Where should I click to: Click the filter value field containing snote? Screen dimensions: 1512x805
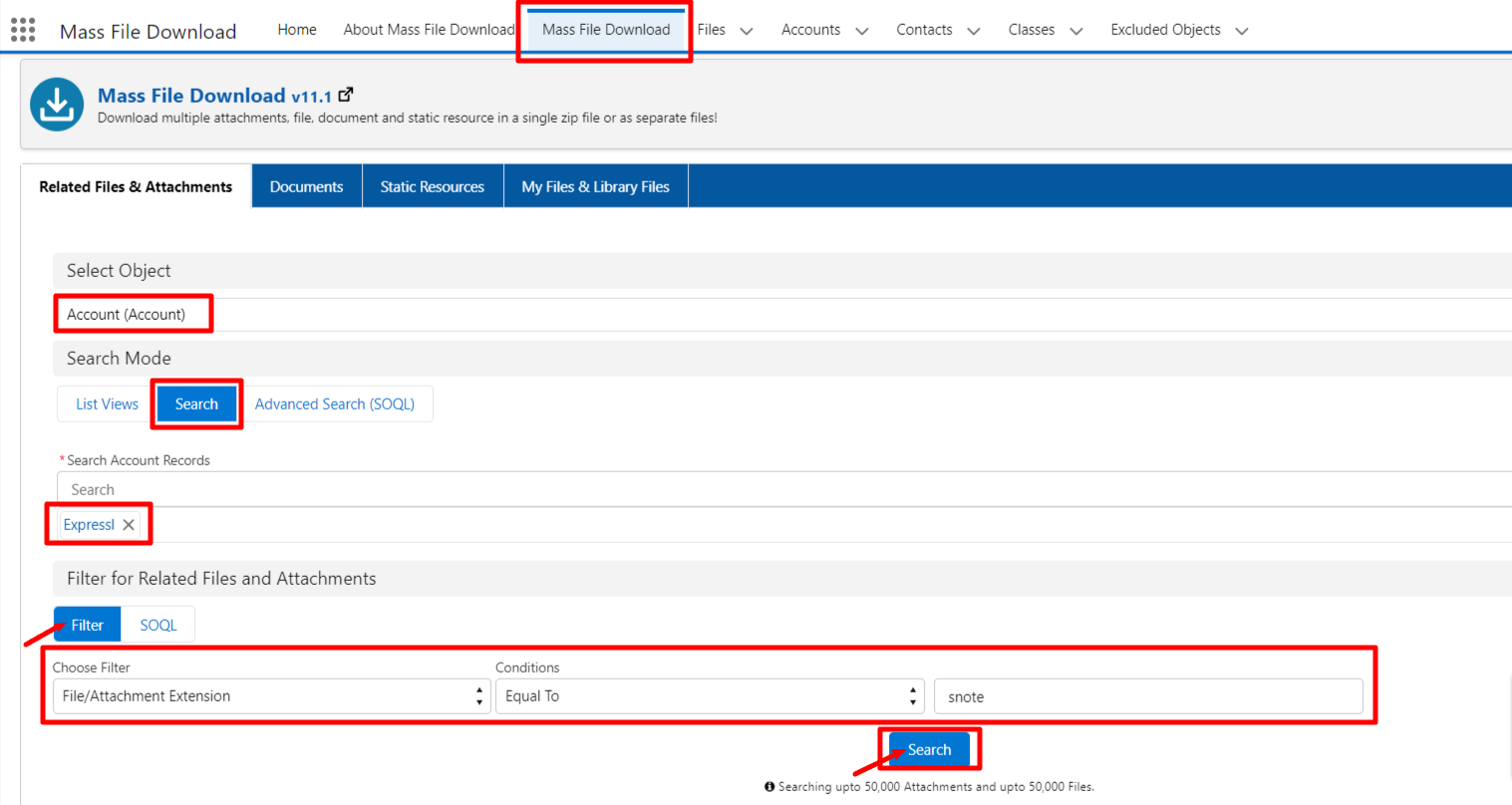[1148, 696]
